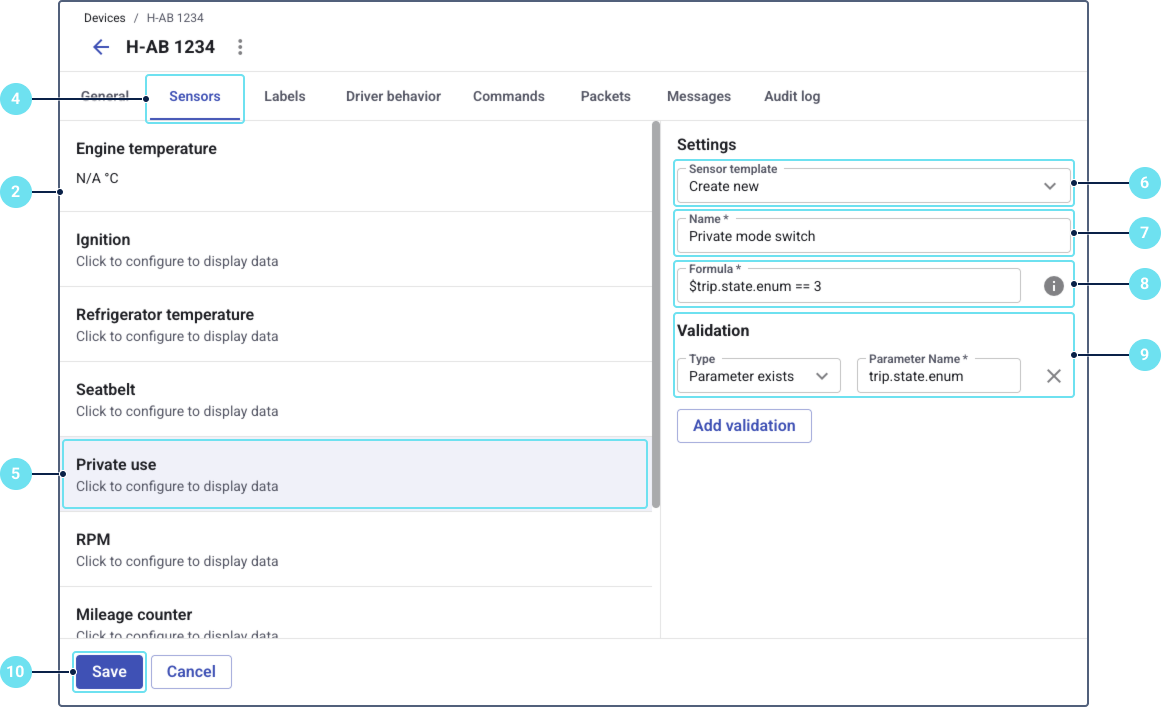Save the sensor configuration

pyautogui.click(x=108, y=671)
